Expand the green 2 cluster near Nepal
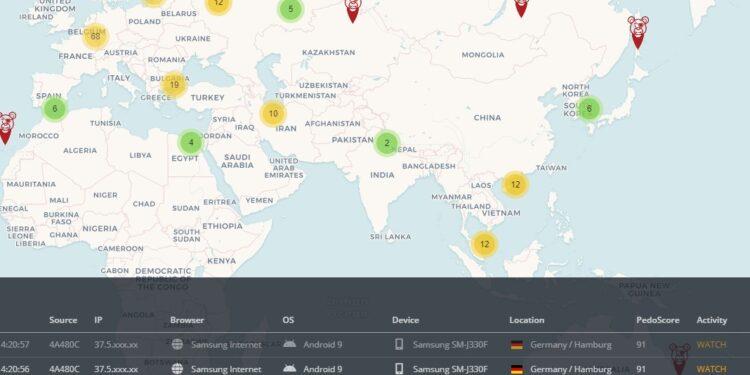The width and height of the screenshot is (750, 375). [387, 143]
